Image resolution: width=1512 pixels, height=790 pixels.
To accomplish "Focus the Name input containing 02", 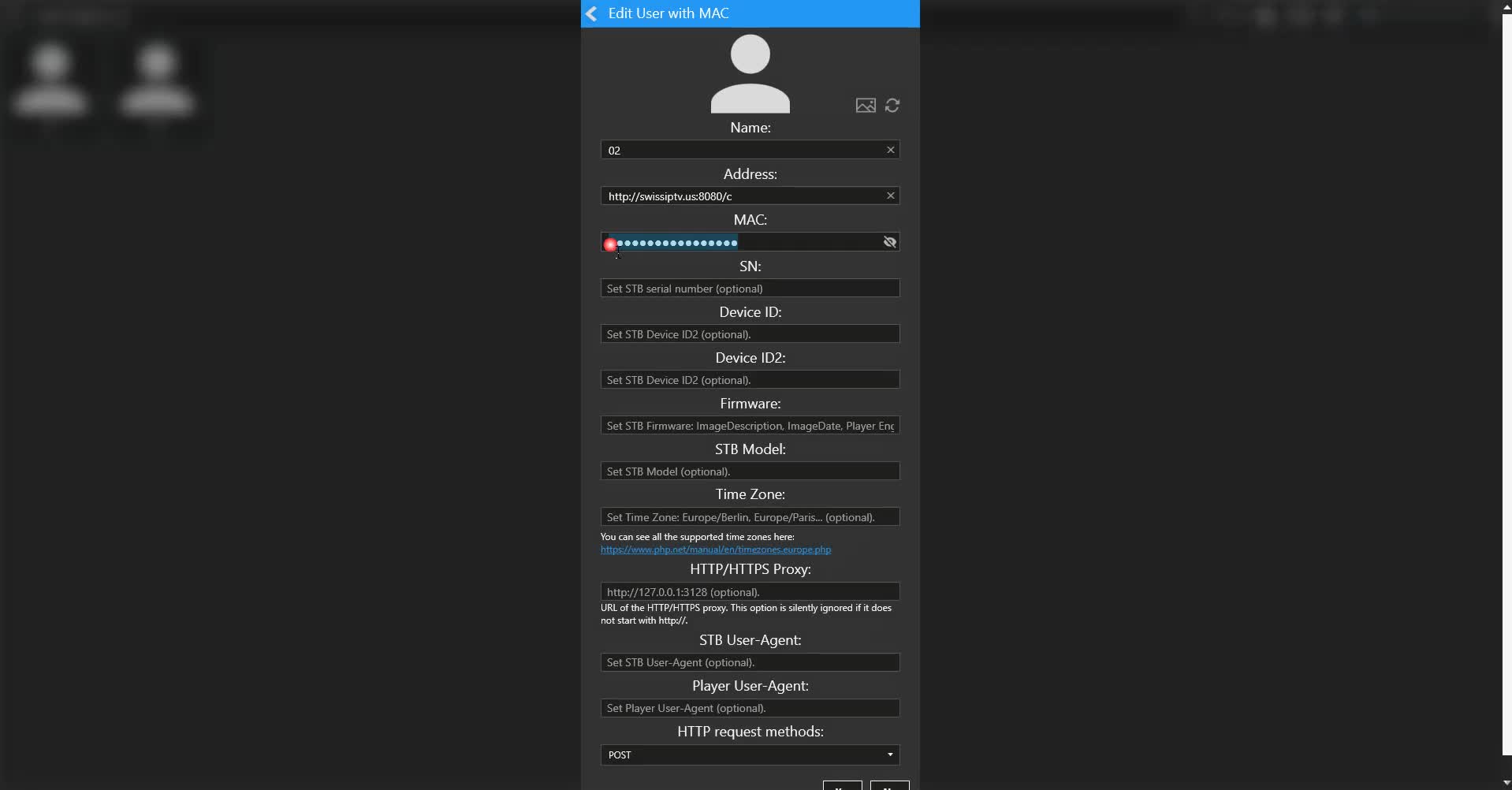I will click(x=741, y=150).
